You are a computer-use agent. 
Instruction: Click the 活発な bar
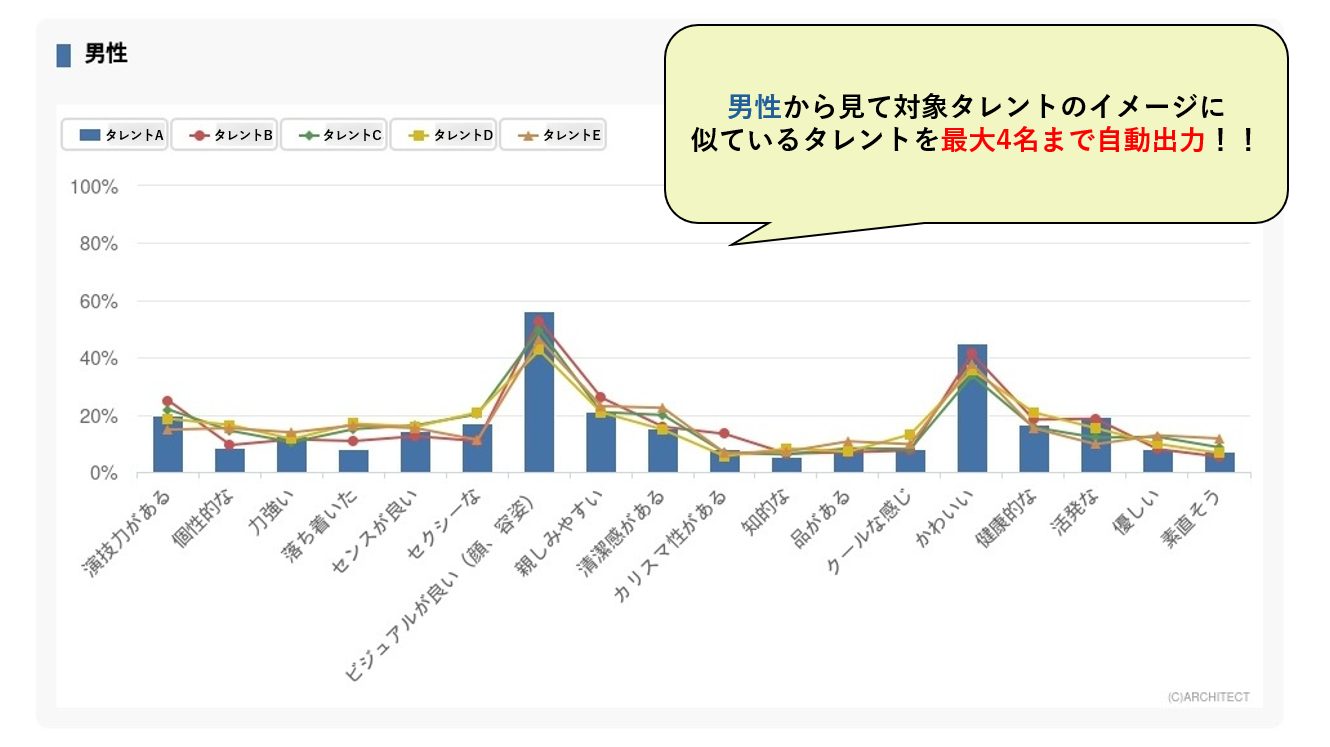click(1096, 446)
